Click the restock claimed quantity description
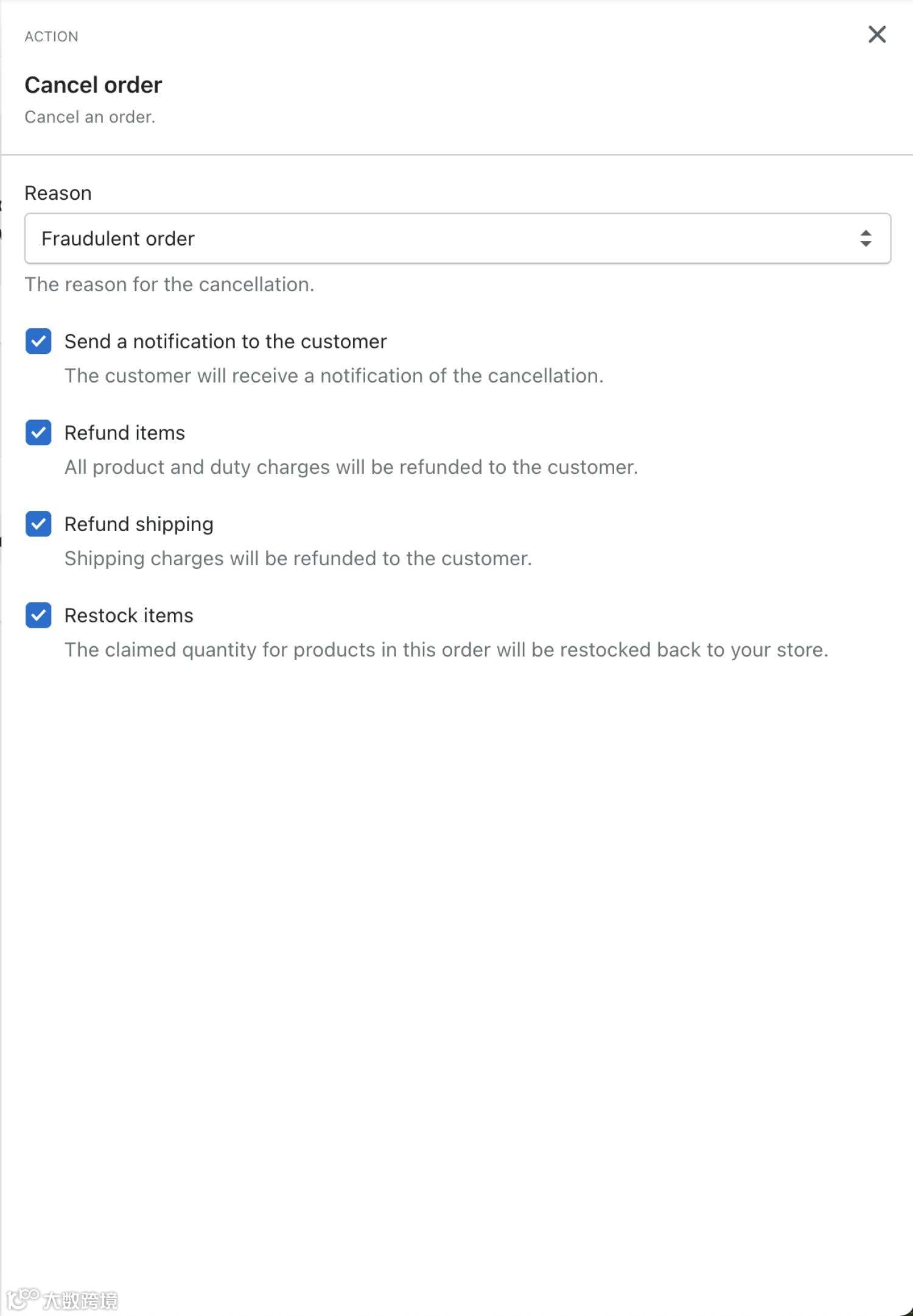This screenshot has height=1316, width=913. [x=446, y=650]
